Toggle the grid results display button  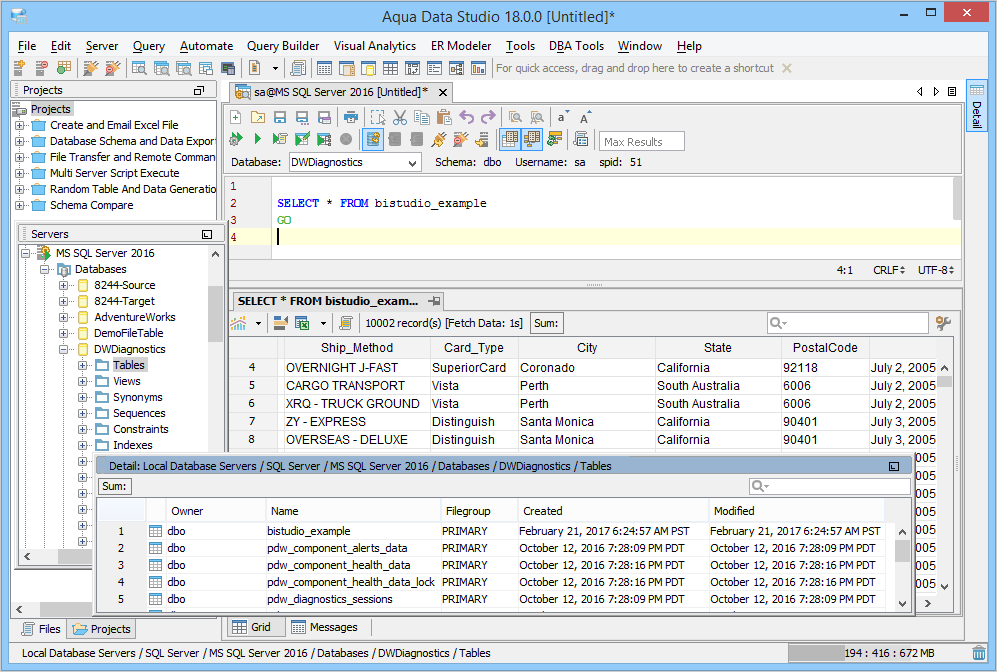[509, 139]
